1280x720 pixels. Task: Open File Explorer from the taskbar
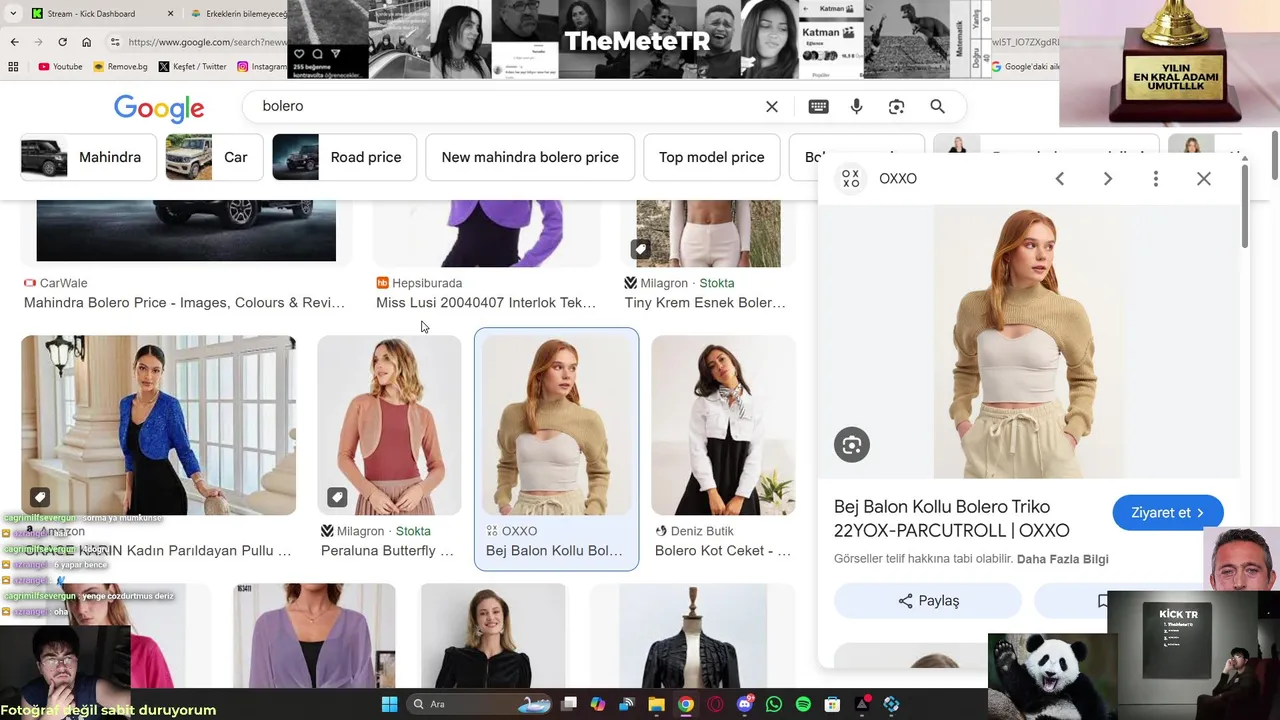(x=656, y=704)
